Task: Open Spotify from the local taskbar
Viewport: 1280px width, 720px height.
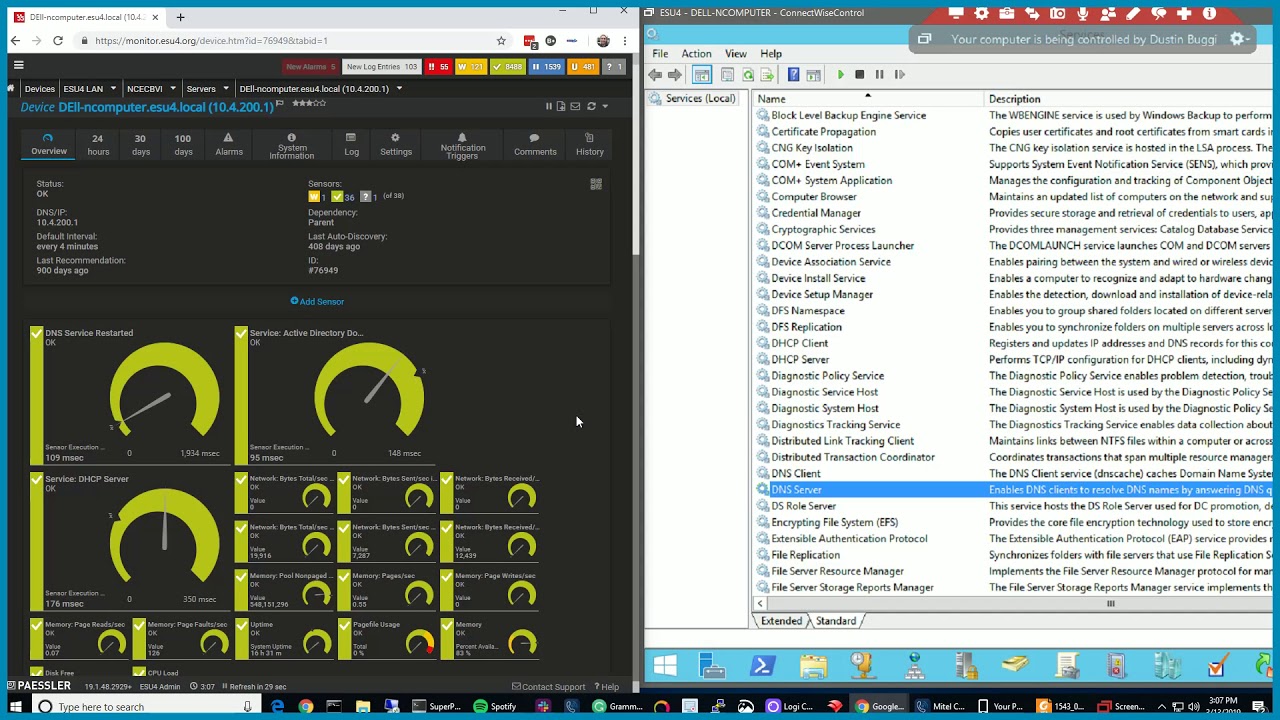Action: pyautogui.click(x=495, y=706)
